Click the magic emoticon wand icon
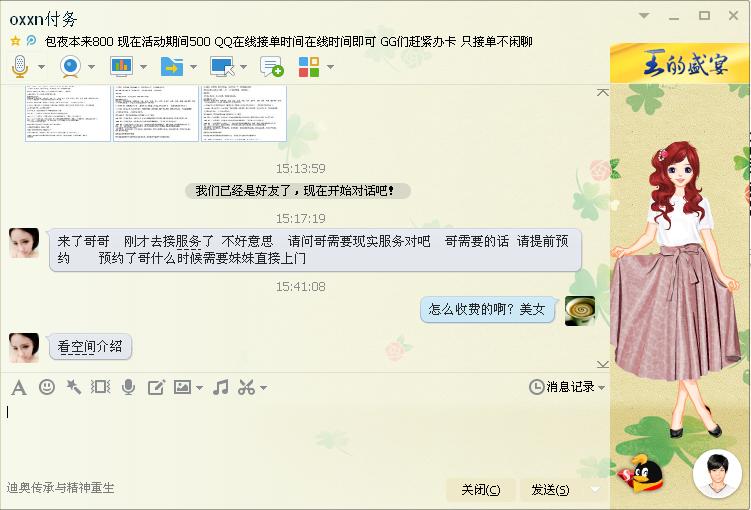751x510 pixels. (x=73, y=386)
